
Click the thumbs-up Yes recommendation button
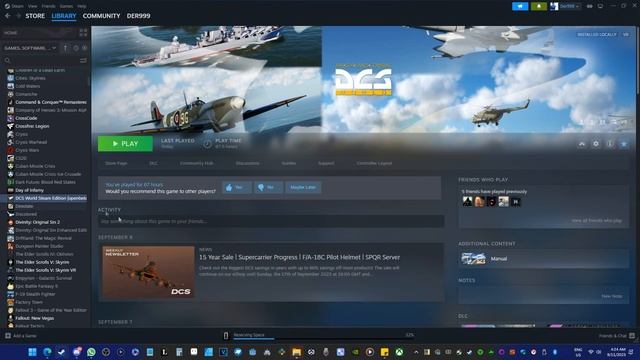(236, 187)
